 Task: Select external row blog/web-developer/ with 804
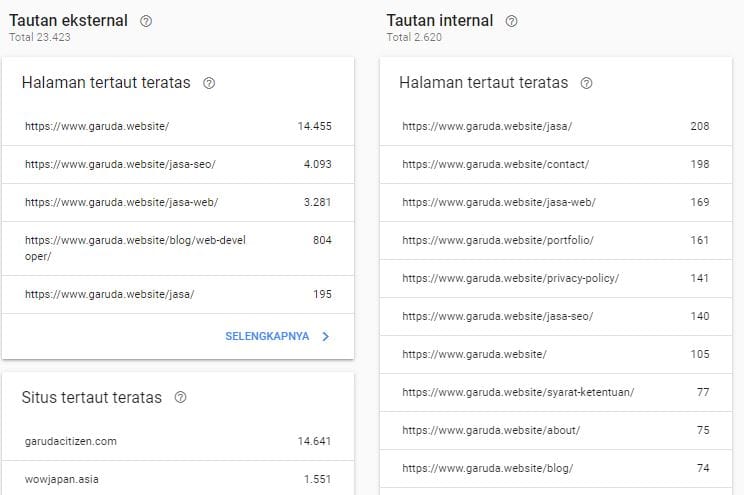coord(178,248)
